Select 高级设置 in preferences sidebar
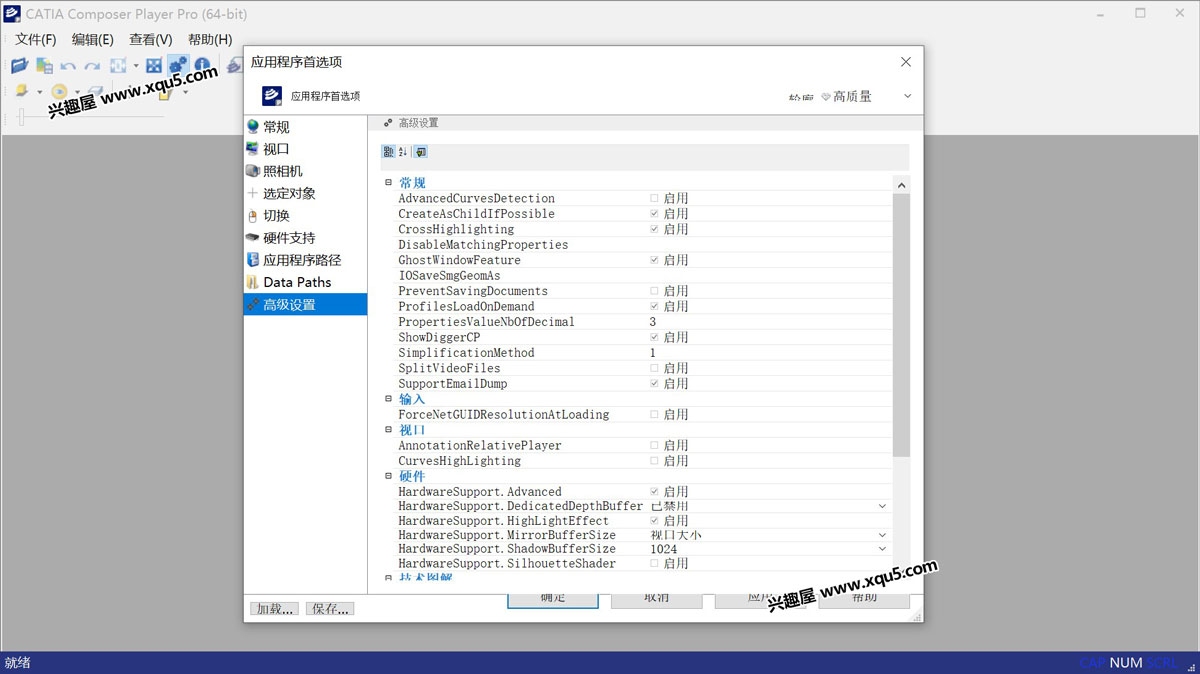This screenshot has width=1200, height=674. pos(305,304)
